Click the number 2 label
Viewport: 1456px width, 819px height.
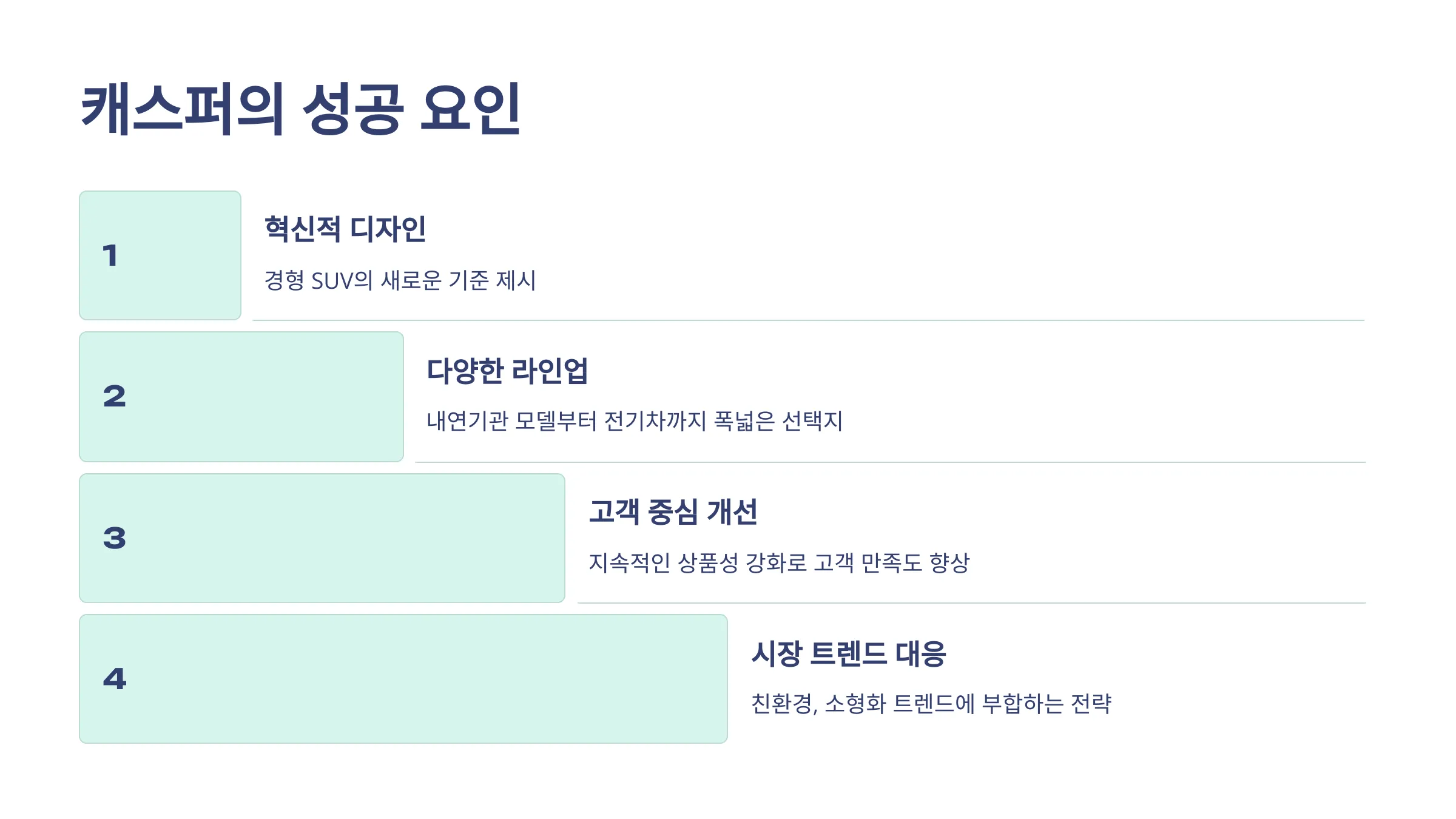tap(115, 397)
